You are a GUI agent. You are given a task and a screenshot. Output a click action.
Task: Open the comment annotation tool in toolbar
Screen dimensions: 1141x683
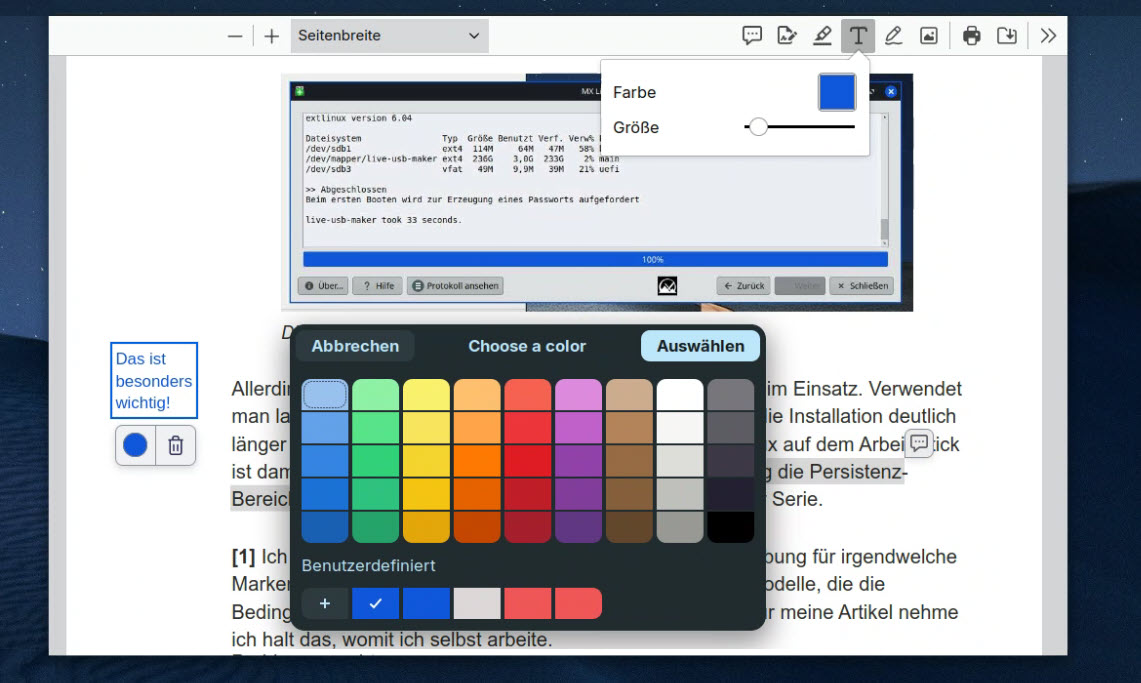(x=752, y=36)
